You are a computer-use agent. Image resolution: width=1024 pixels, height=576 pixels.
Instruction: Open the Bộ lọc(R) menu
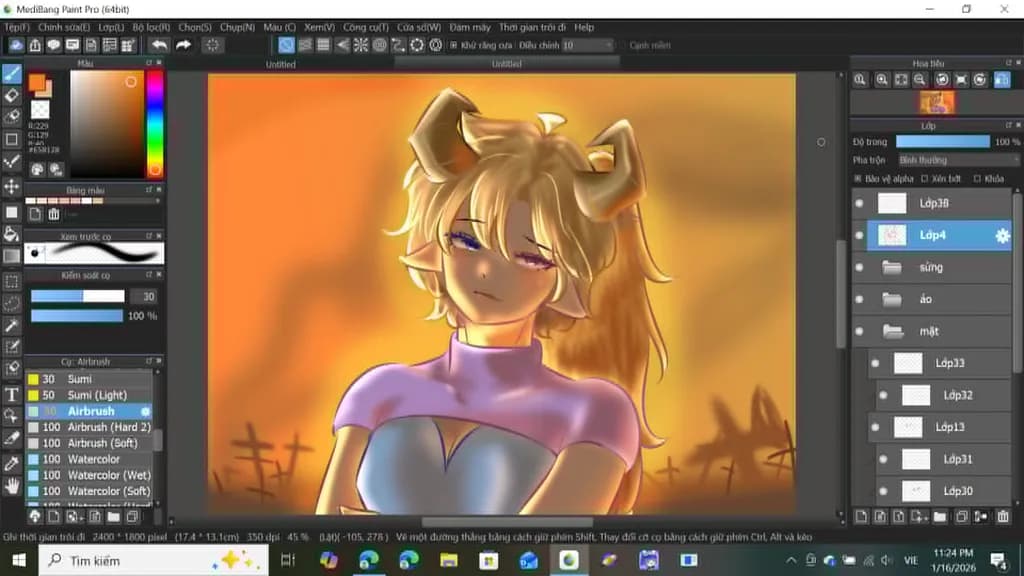coord(151,27)
